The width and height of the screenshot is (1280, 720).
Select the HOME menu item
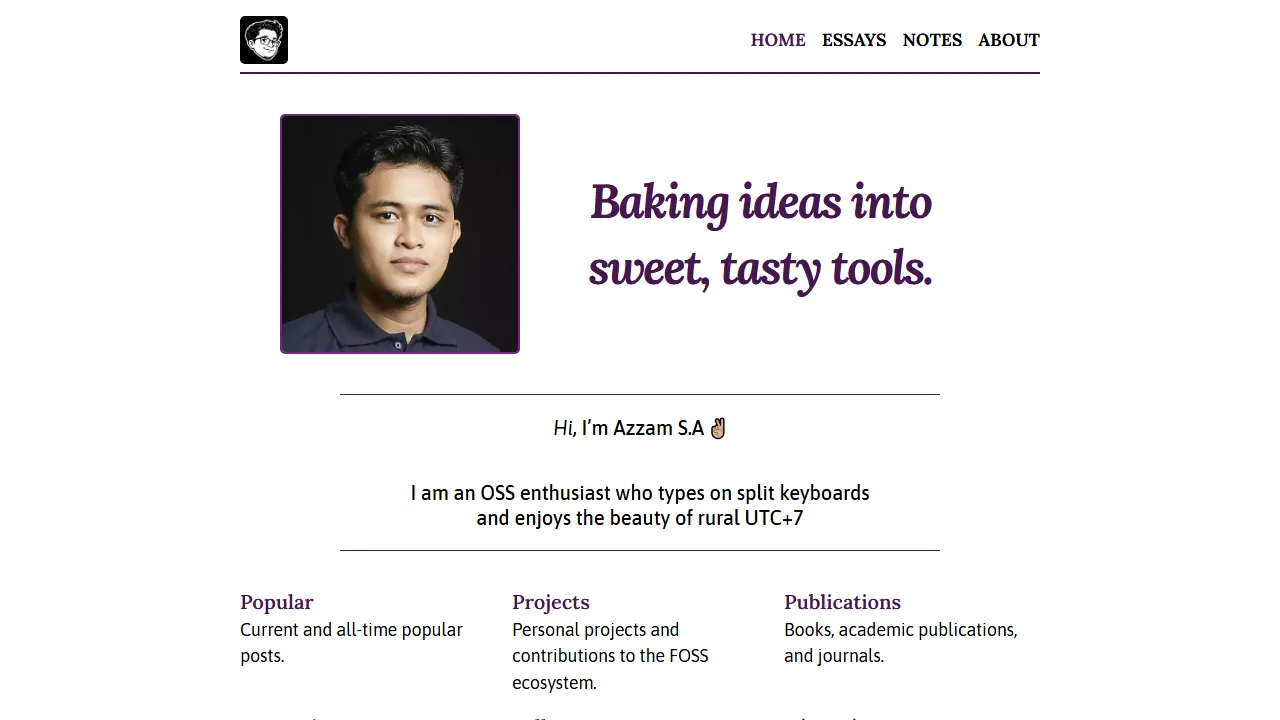tap(778, 40)
